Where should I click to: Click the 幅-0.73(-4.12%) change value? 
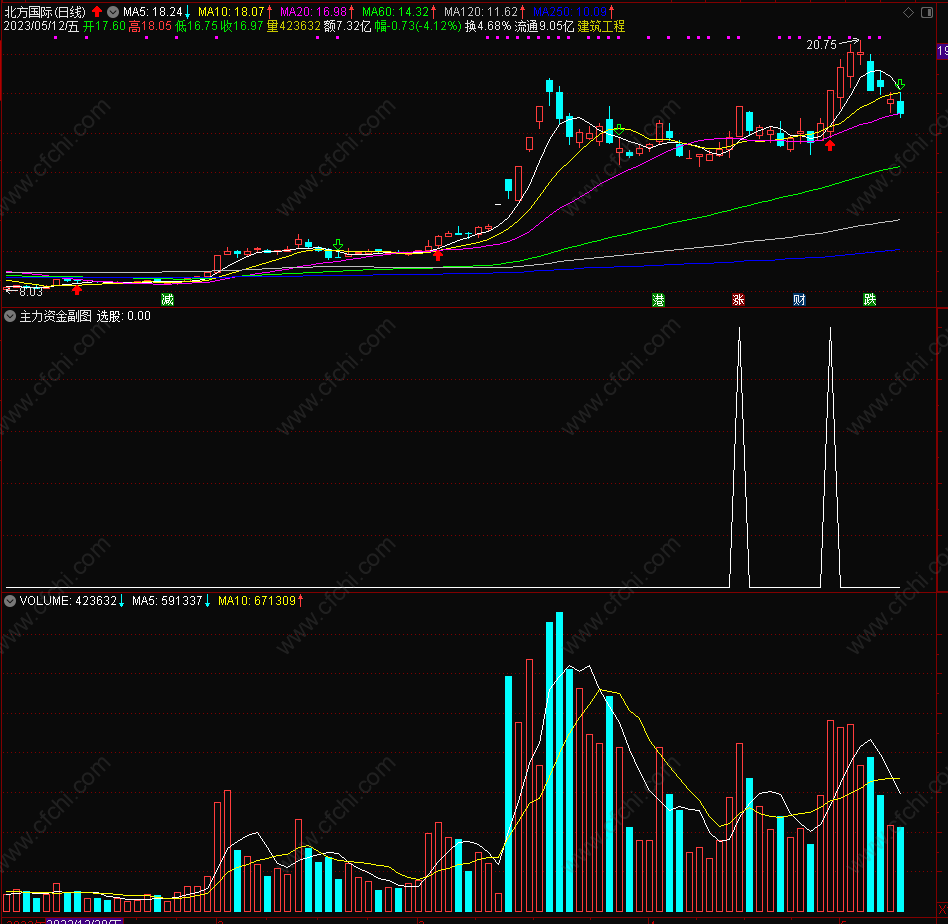pos(418,26)
